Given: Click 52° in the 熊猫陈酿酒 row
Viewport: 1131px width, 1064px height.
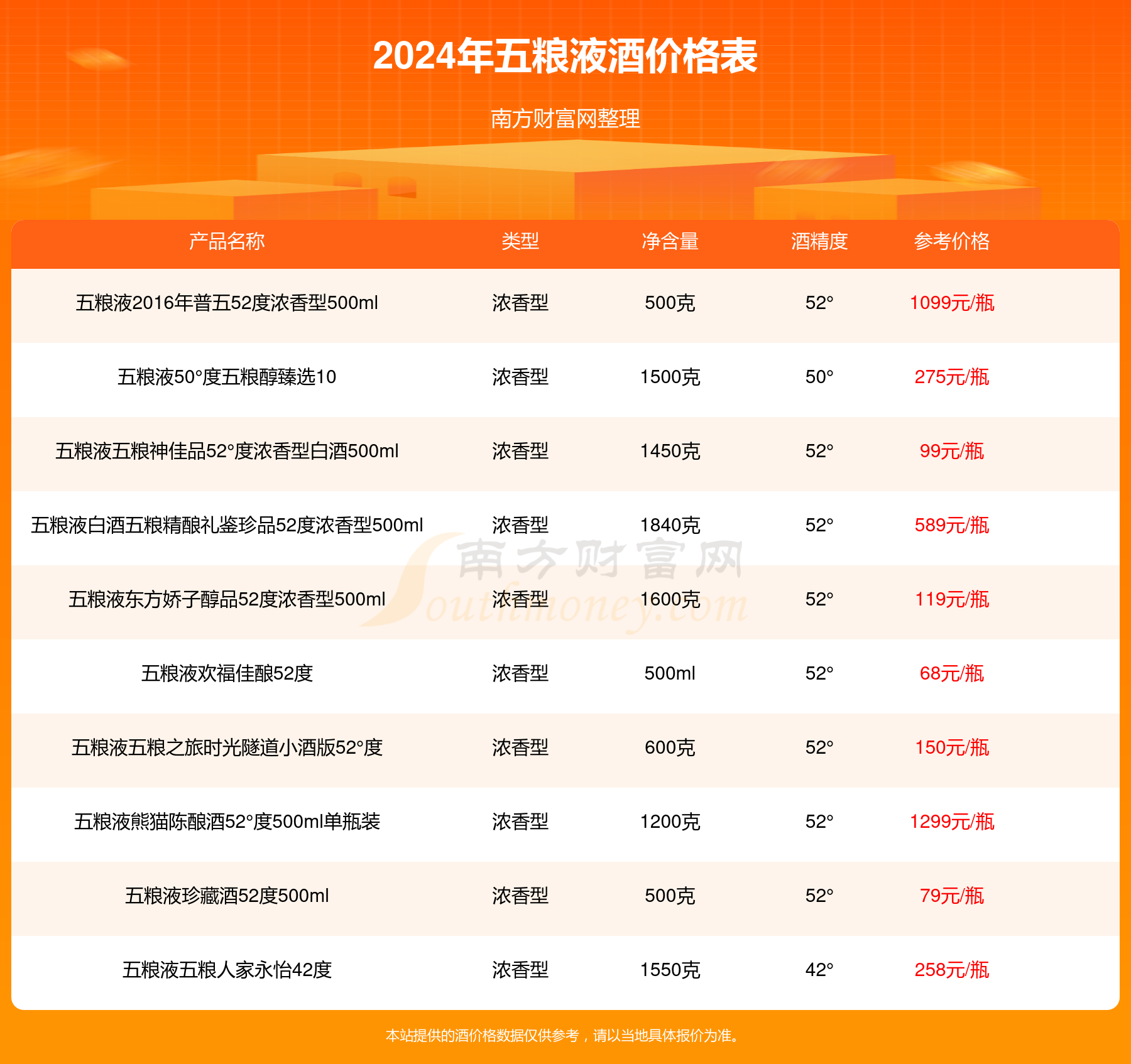Looking at the screenshot, I should pos(819,822).
